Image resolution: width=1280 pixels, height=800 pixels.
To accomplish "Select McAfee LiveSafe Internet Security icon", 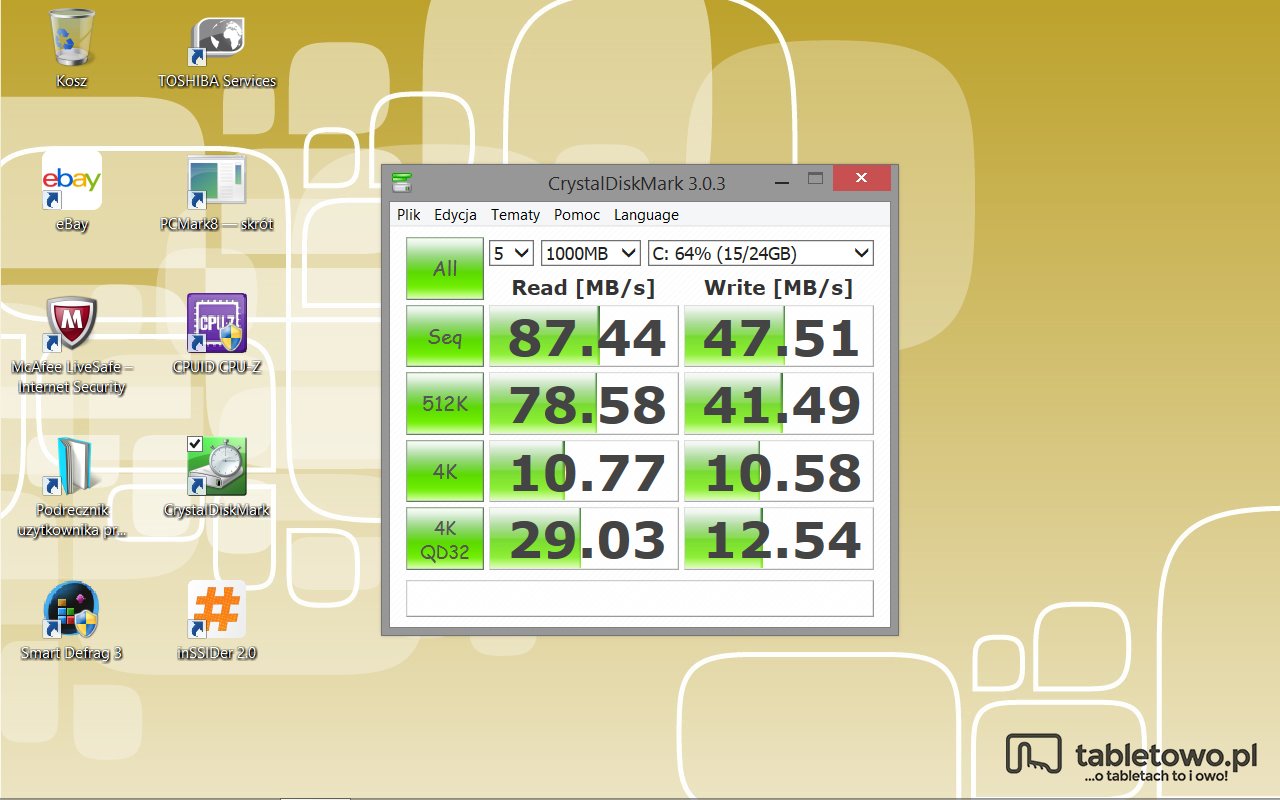I will click(72, 344).
